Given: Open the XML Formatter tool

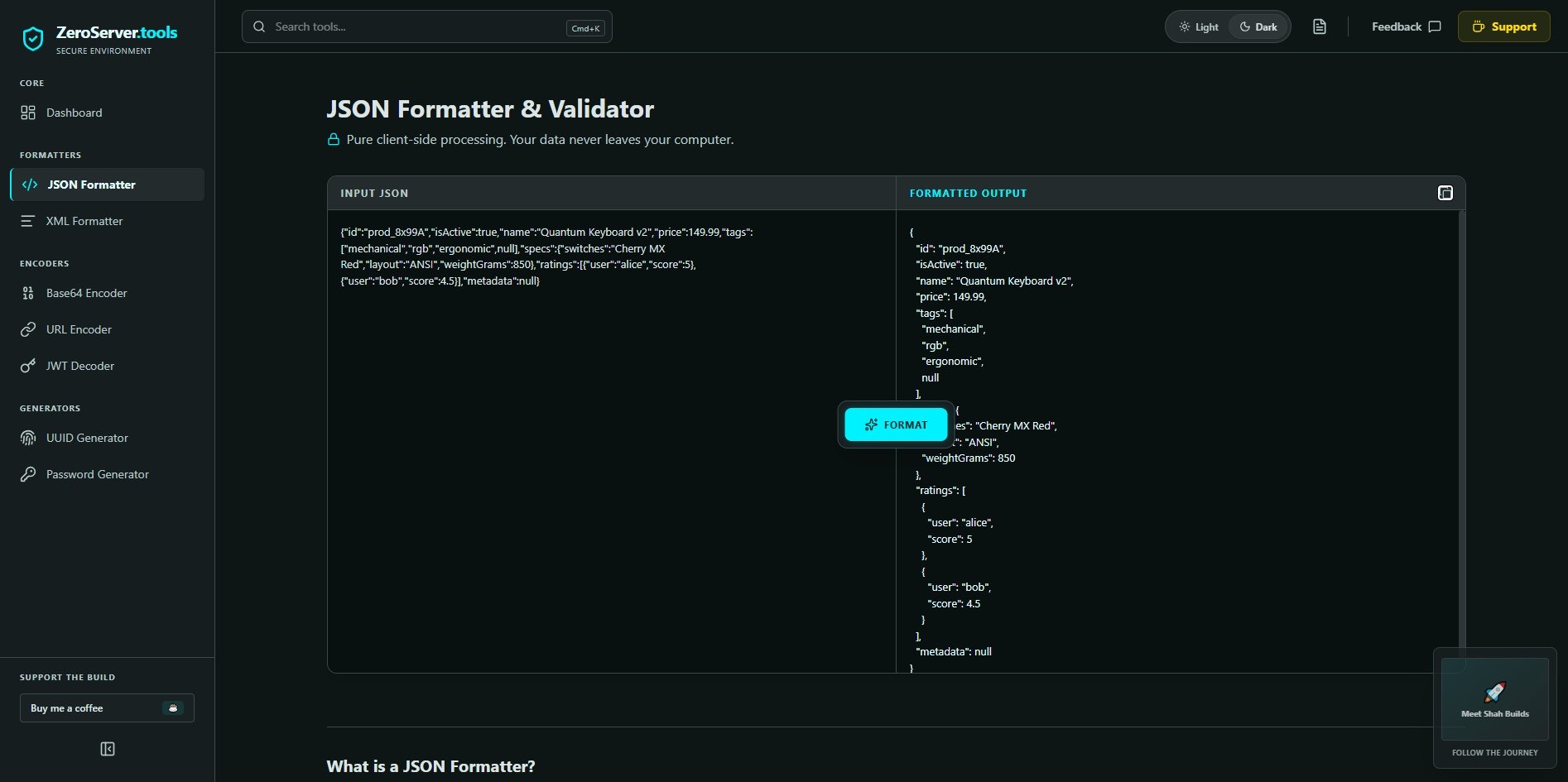Looking at the screenshot, I should [107, 221].
